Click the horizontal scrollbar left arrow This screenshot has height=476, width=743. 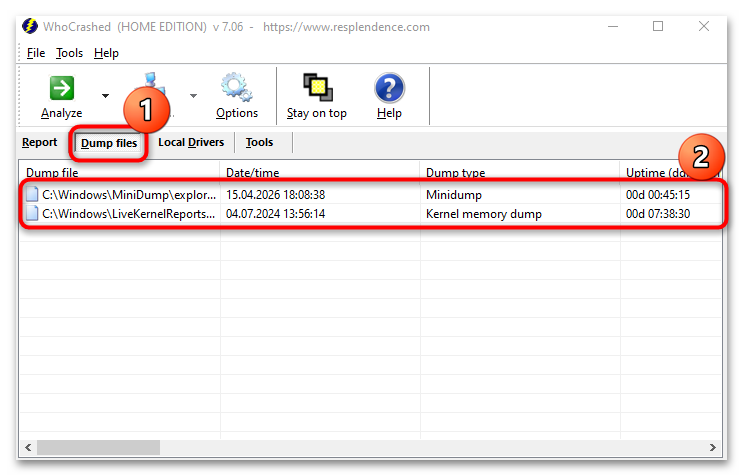28,447
